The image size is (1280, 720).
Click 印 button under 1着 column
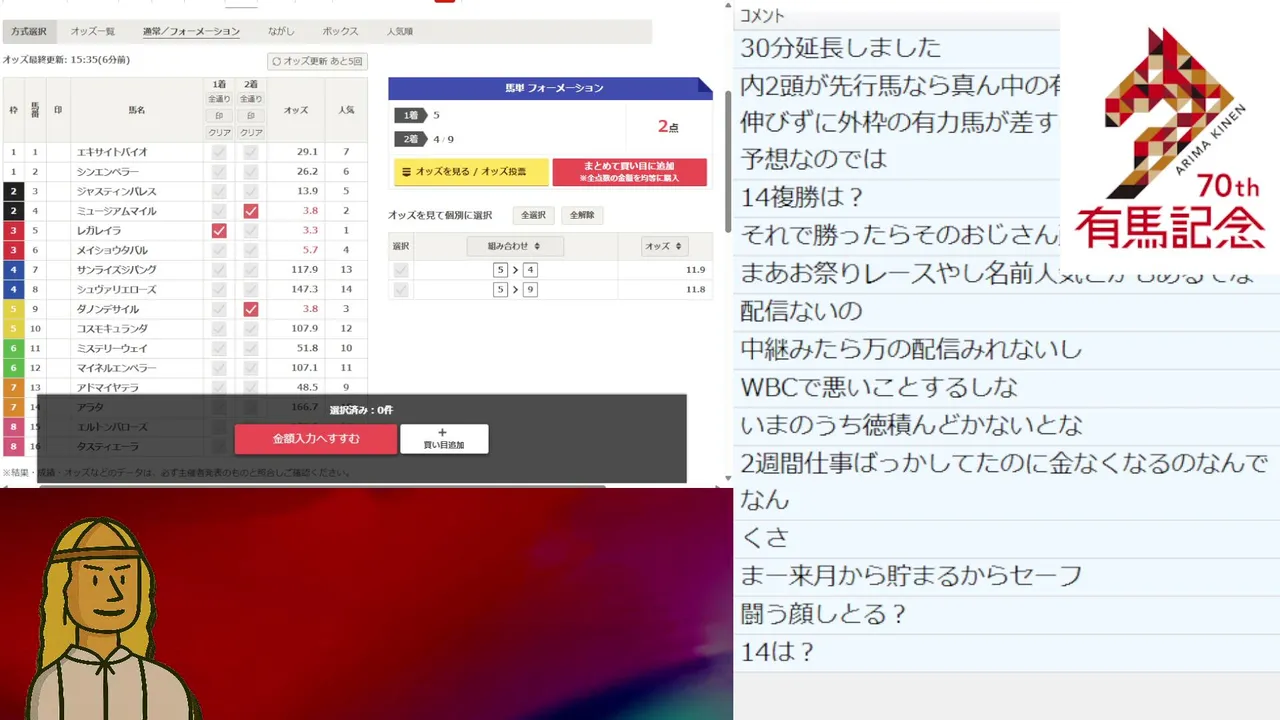pos(219,116)
